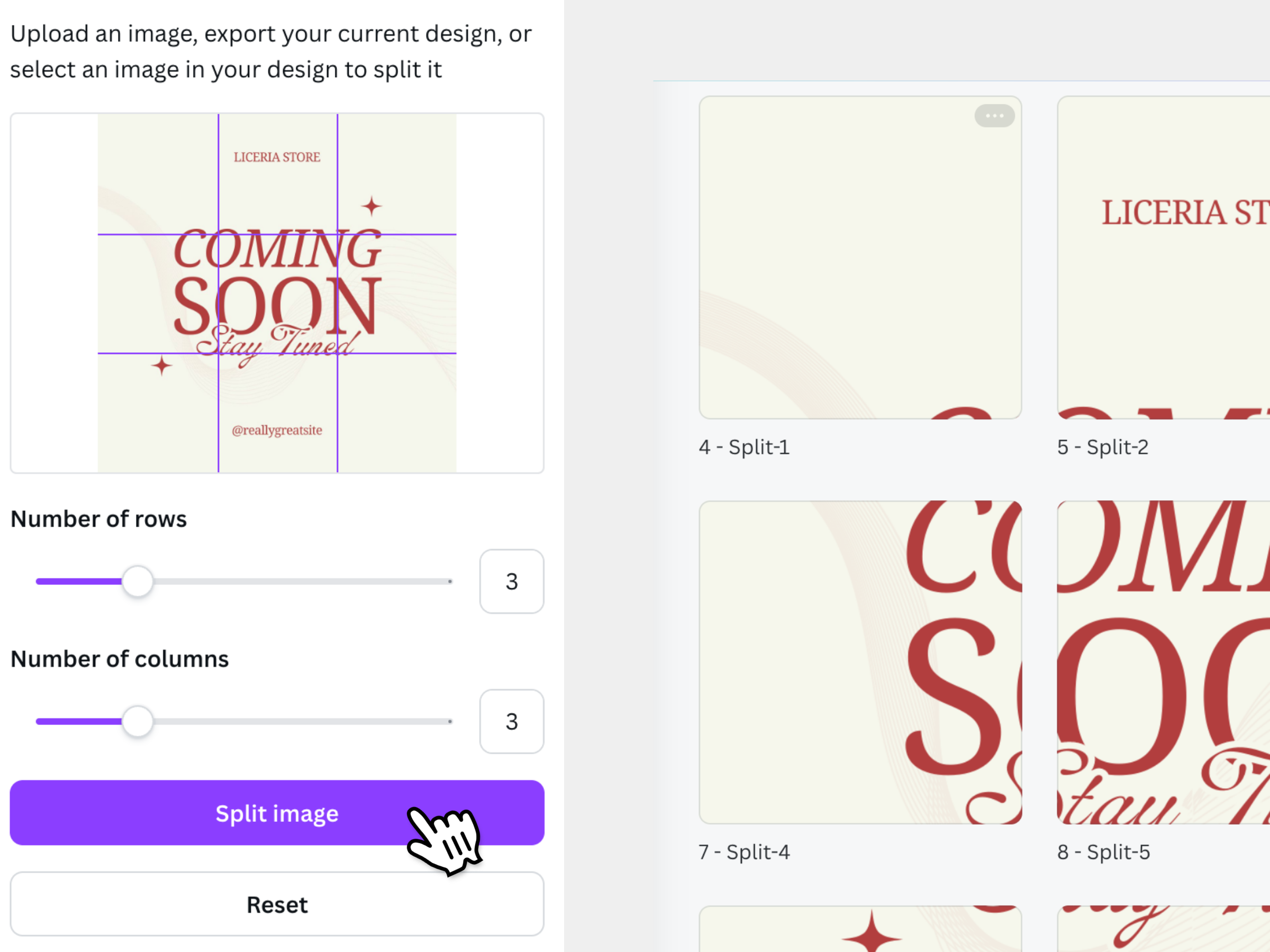Click the Coming Soon image preview
The height and width of the screenshot is (952, 1270).
[x=277, y=293]
